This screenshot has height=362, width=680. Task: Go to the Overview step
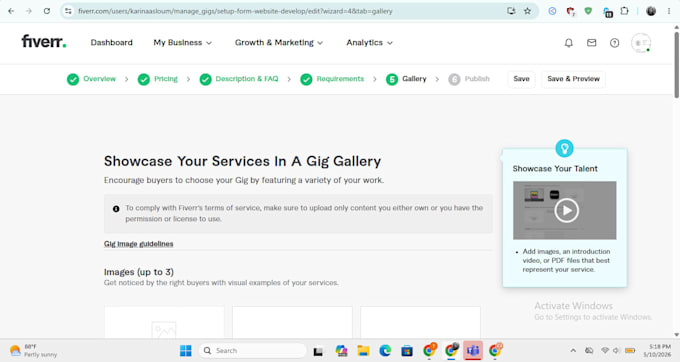pos(99,79)
